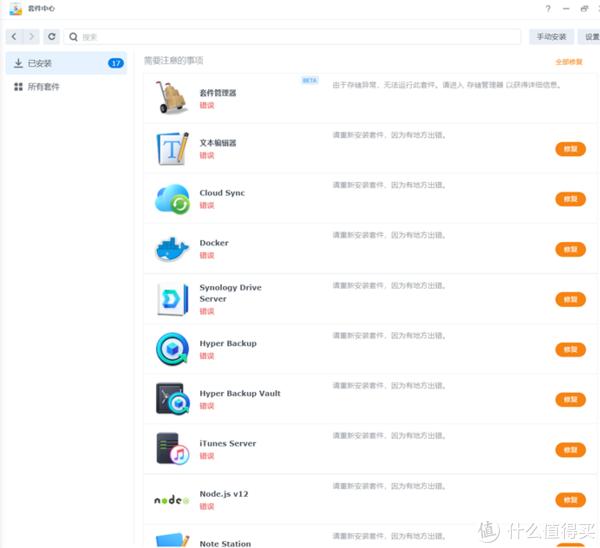
Task: Repair the Synology Drive Server package
Action: coord(571,299)
